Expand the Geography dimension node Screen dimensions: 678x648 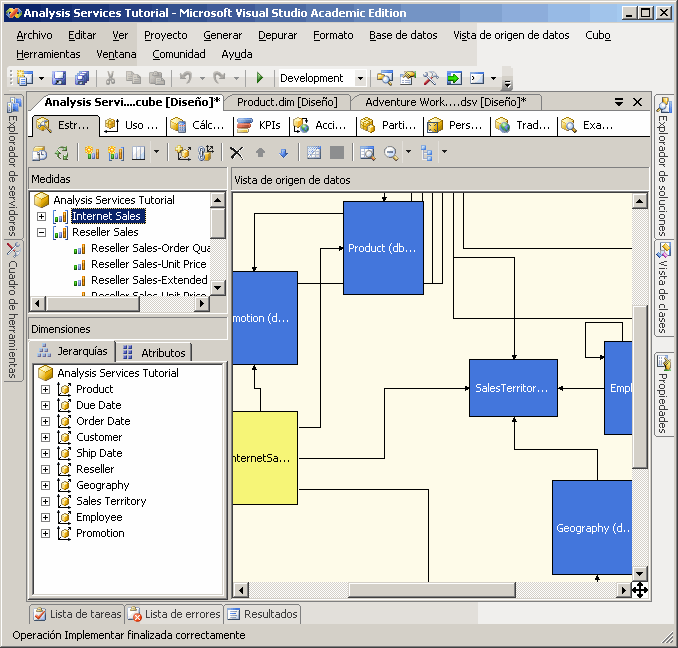[45, 485]
